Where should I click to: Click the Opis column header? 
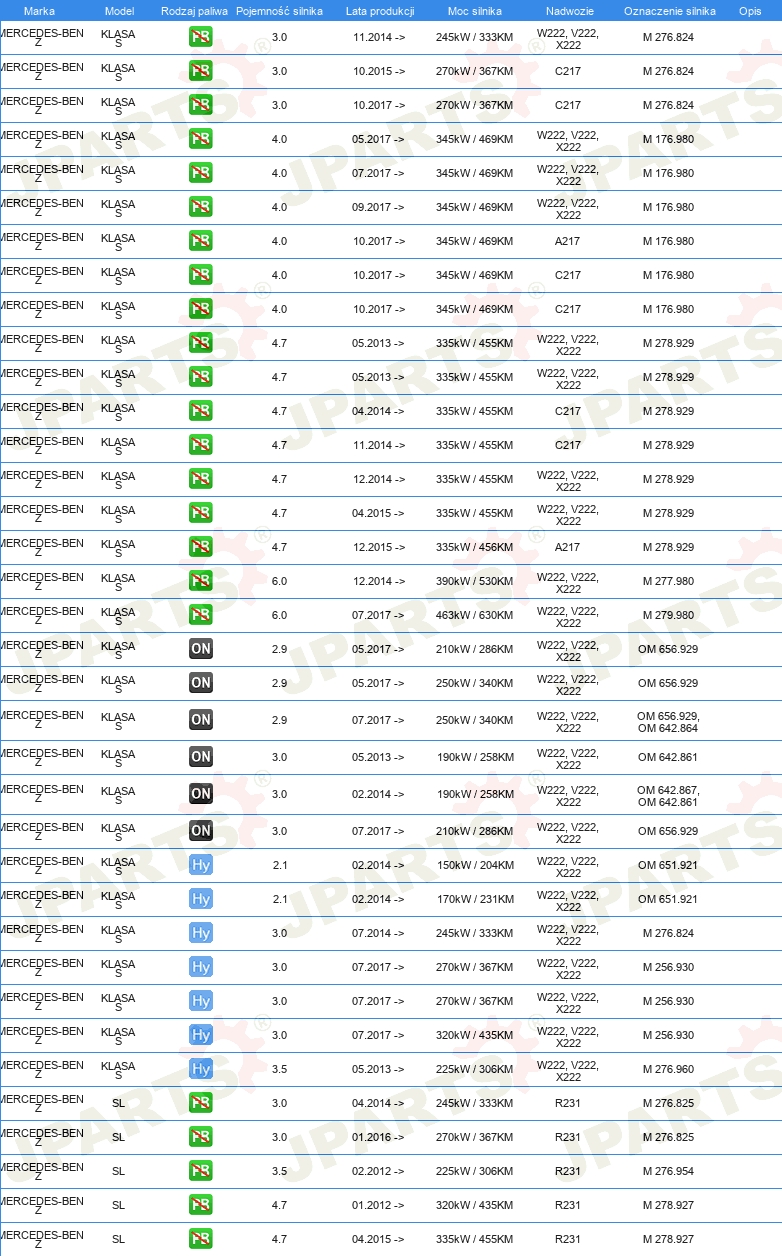click(750, 11)
